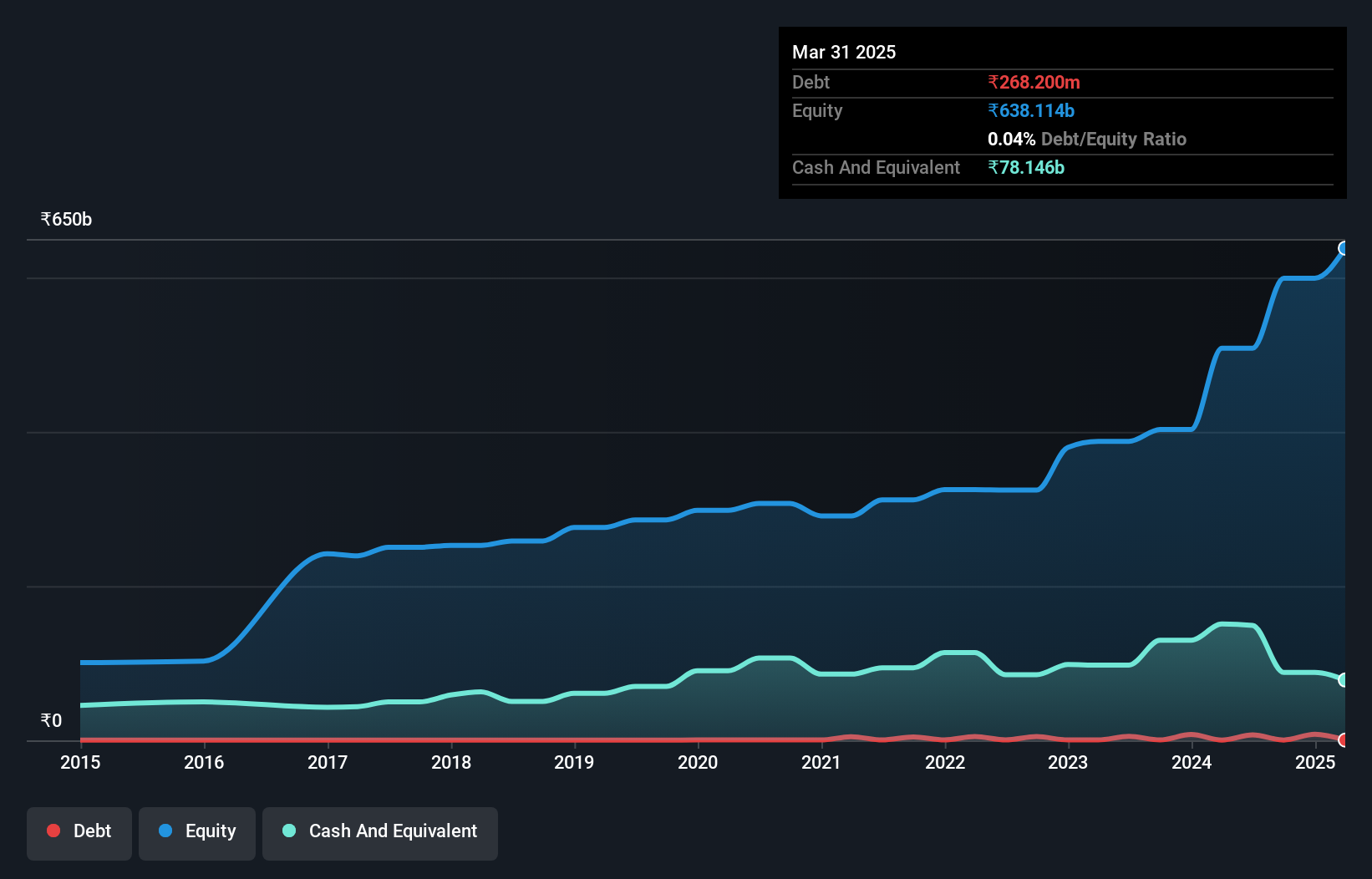The height and width of the screenshot is (879, 1372).
Task: Toggle the Debt series visibility
Action: pyautogui.click(x=79, y=831)
